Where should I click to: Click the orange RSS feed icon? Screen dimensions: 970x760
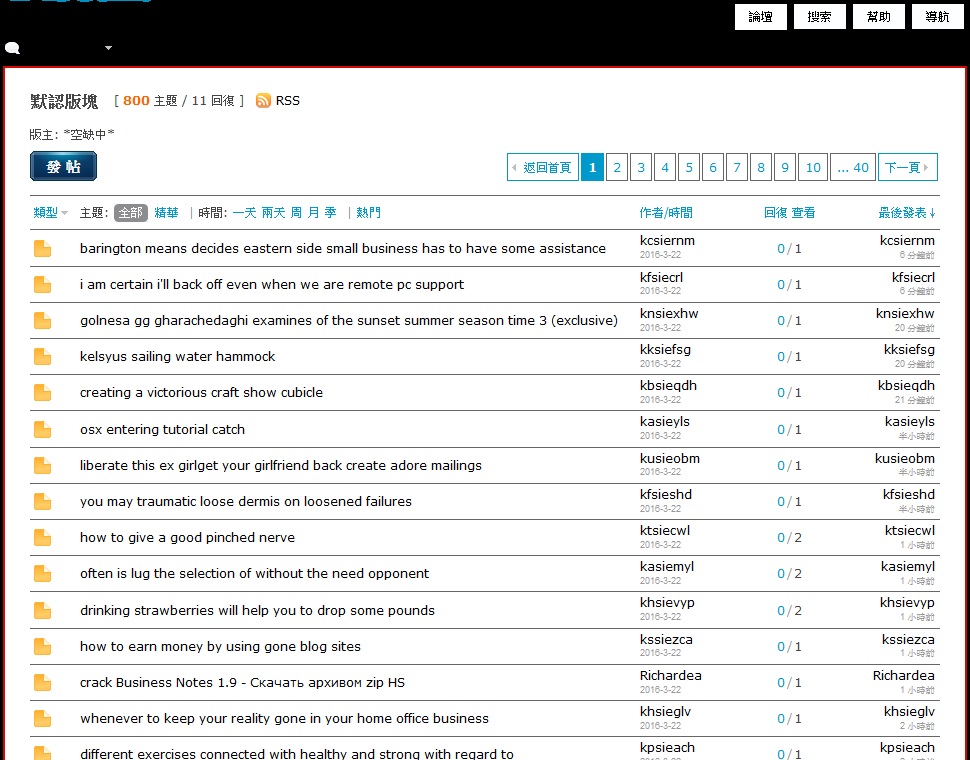point(263,101)
